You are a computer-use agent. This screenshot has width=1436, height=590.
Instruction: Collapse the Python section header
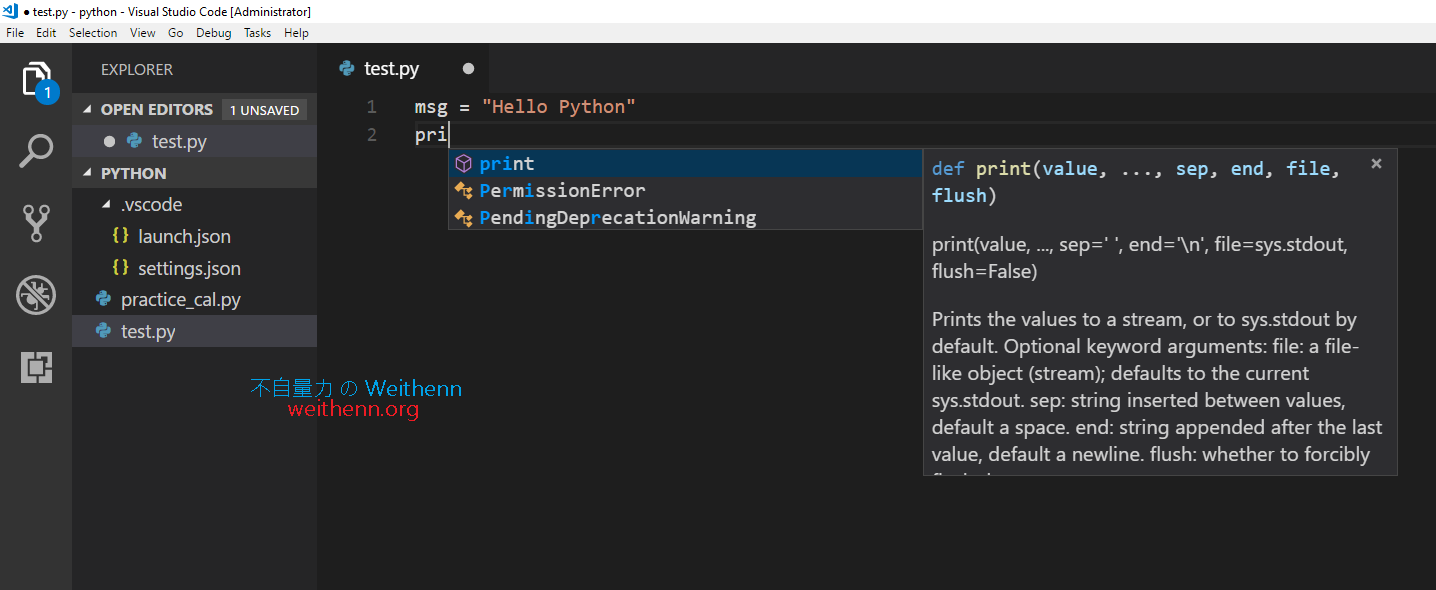point(87,172)
